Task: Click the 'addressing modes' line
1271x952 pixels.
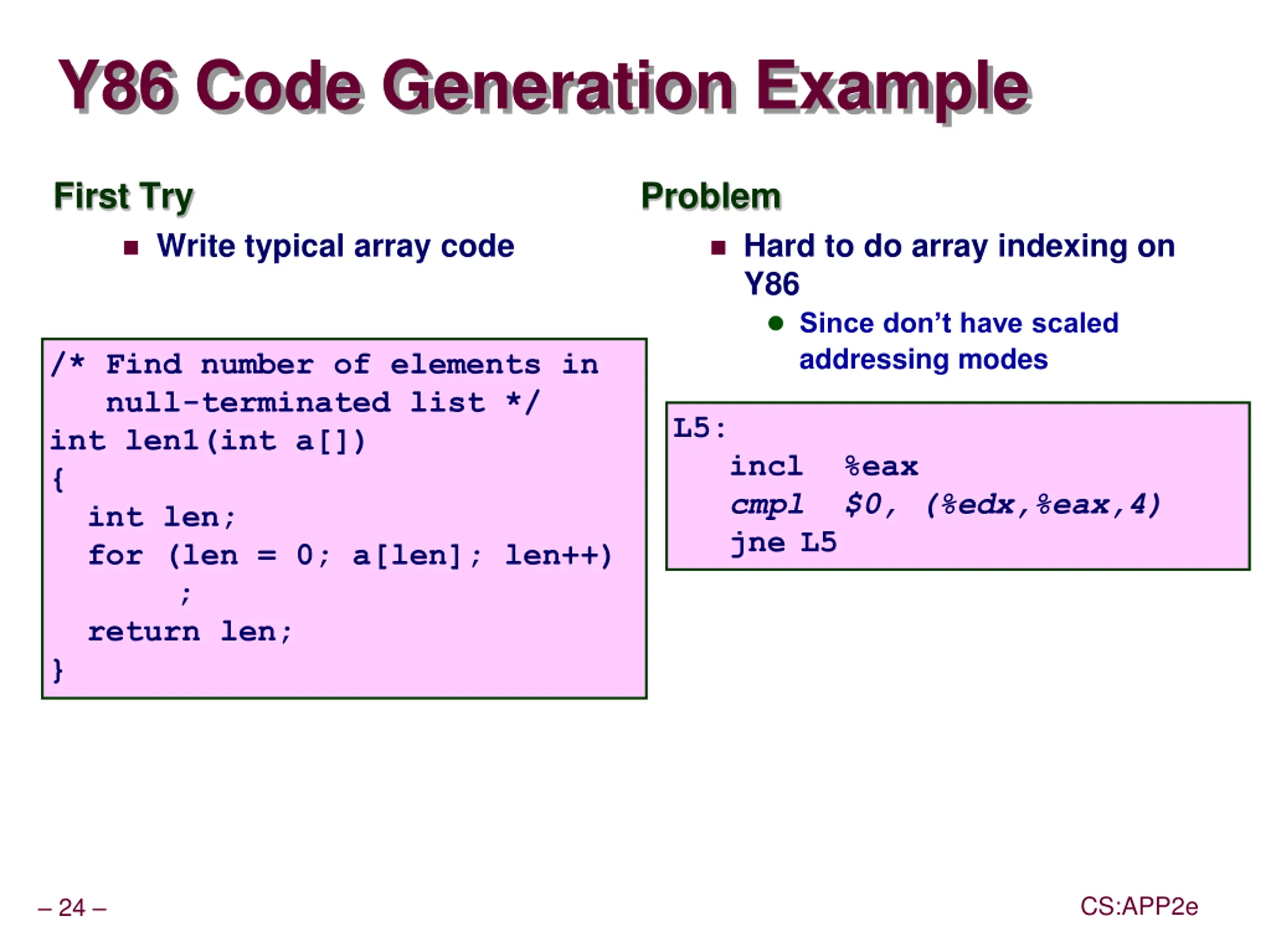Action: coord(923,360)
